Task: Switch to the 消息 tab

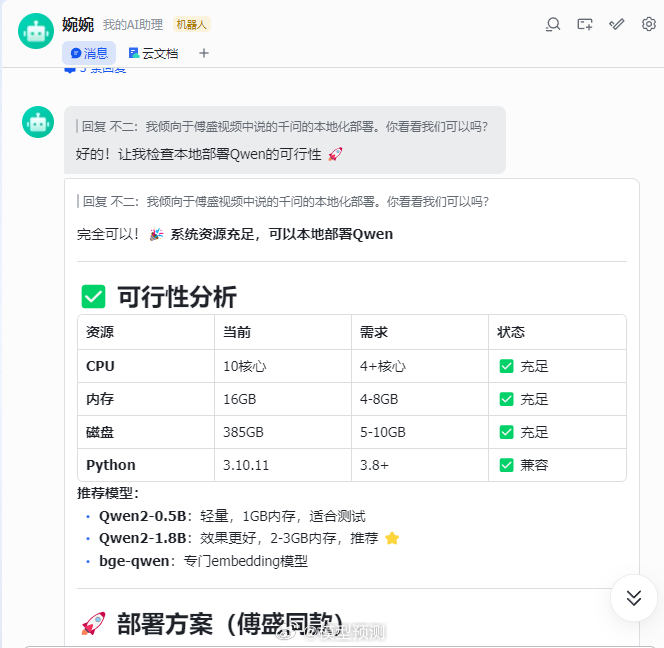Action: (x=89, y=53)
